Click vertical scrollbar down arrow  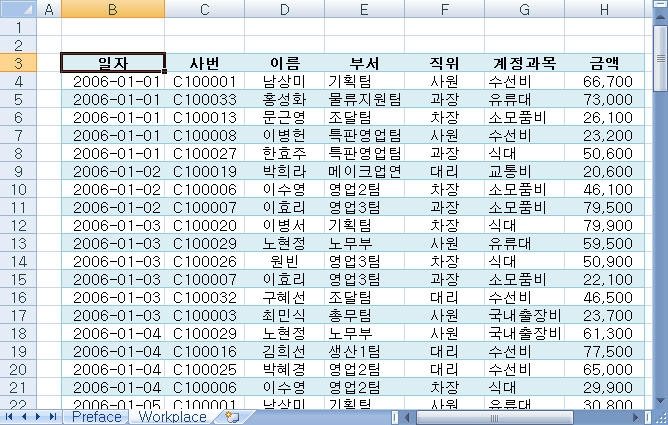click(660, 401)
